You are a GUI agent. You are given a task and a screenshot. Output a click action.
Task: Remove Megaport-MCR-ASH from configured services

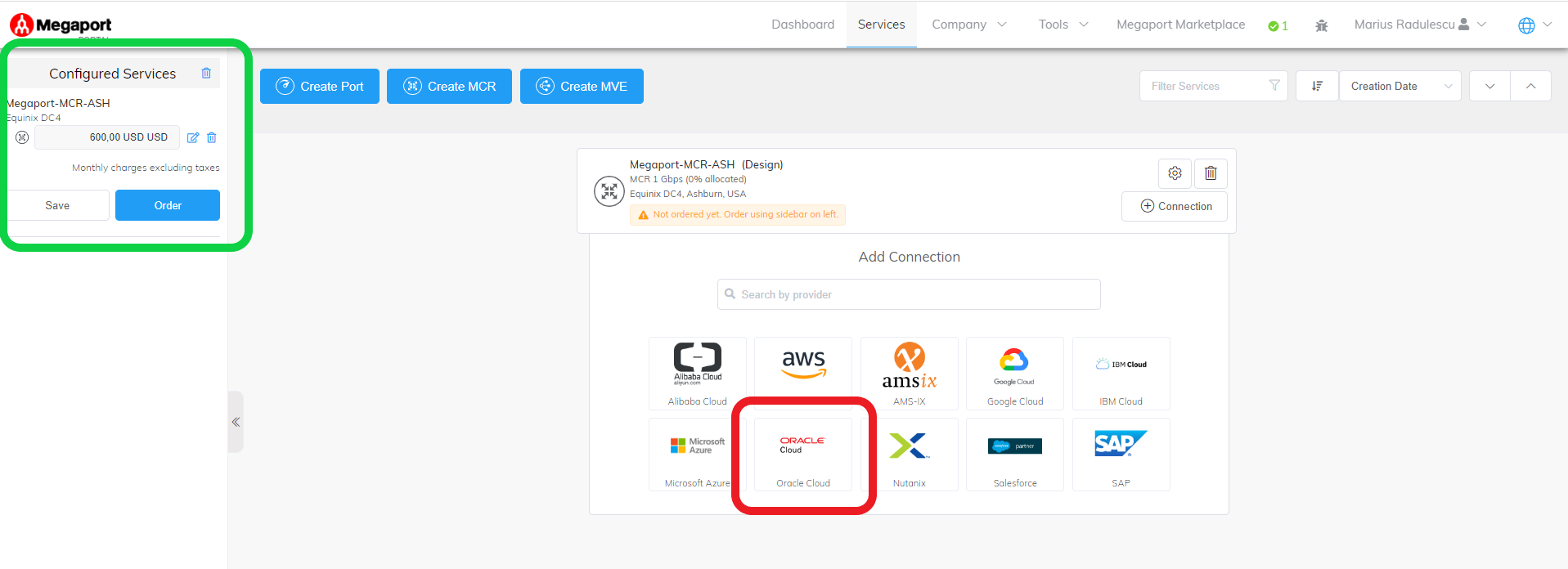(212, 137)
